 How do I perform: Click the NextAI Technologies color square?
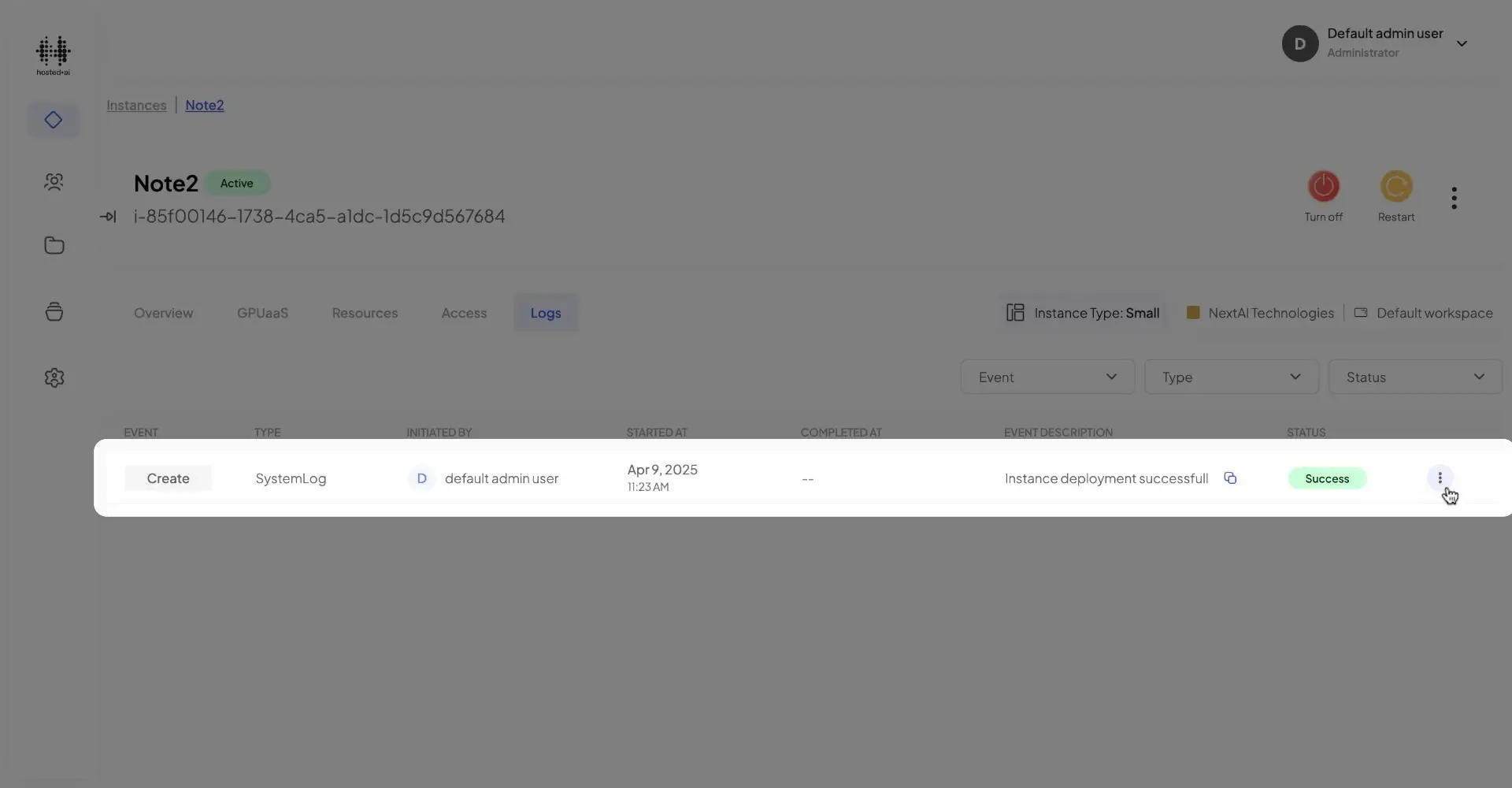tap(1192, 313)
